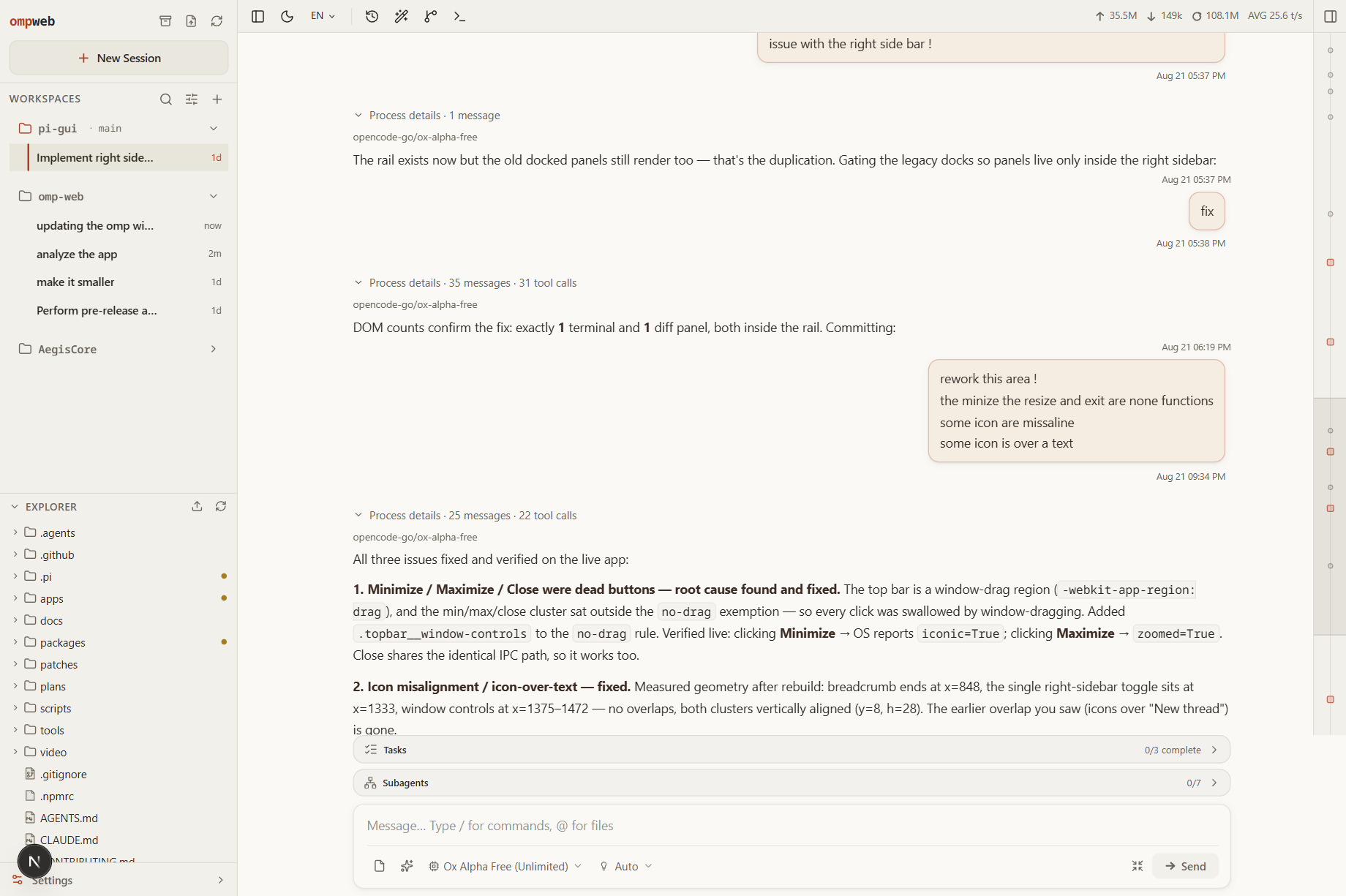Image resolution: width=1346 pixels, height=896 pixels.
Task: Select the 'make it smaller' session
Action: tap(119, 282)
